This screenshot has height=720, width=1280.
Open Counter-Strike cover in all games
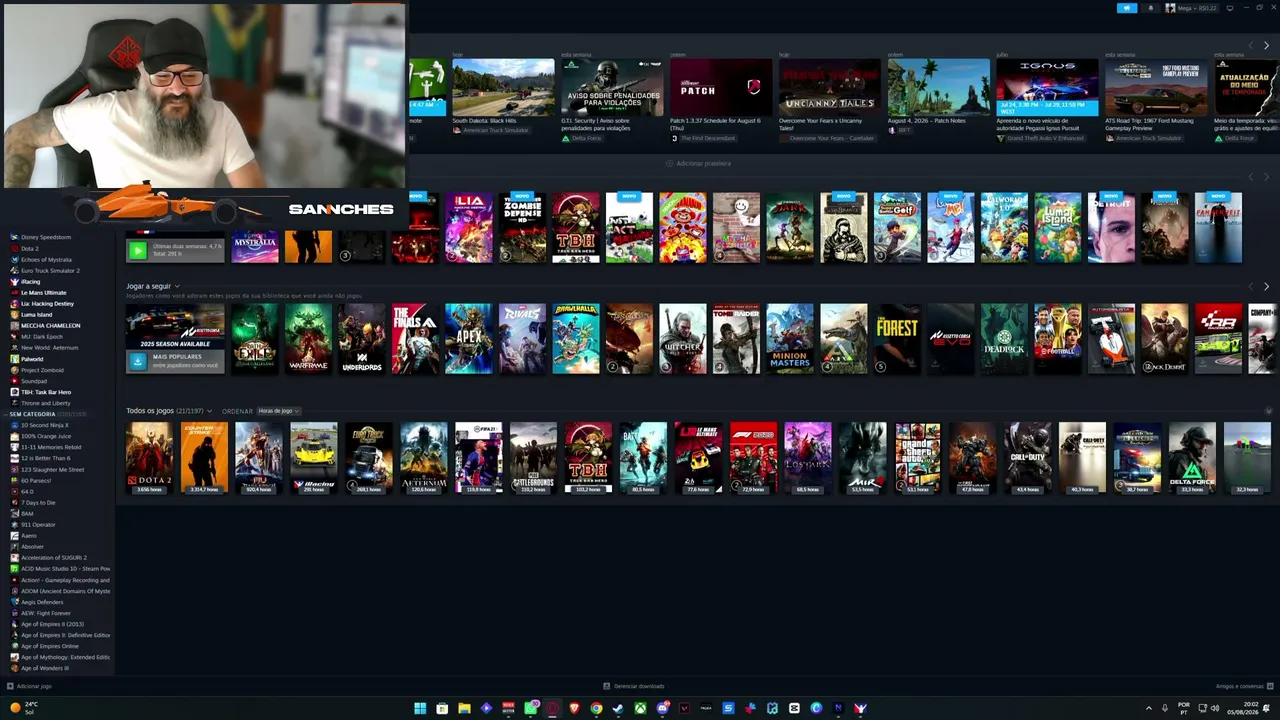[204, 458]
